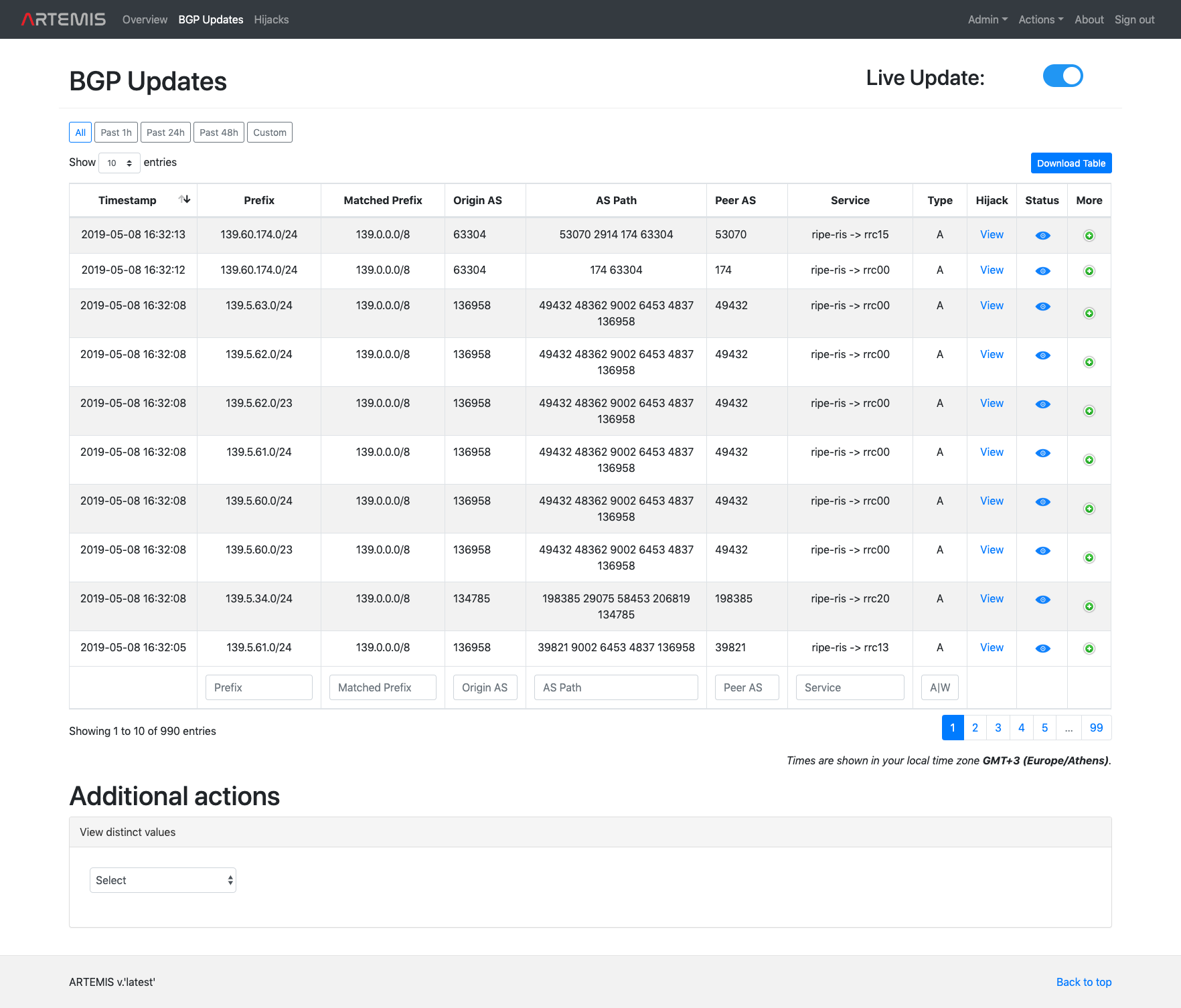Click the Download Table button
1181x1008 pixels.
tap(1070, 163)
